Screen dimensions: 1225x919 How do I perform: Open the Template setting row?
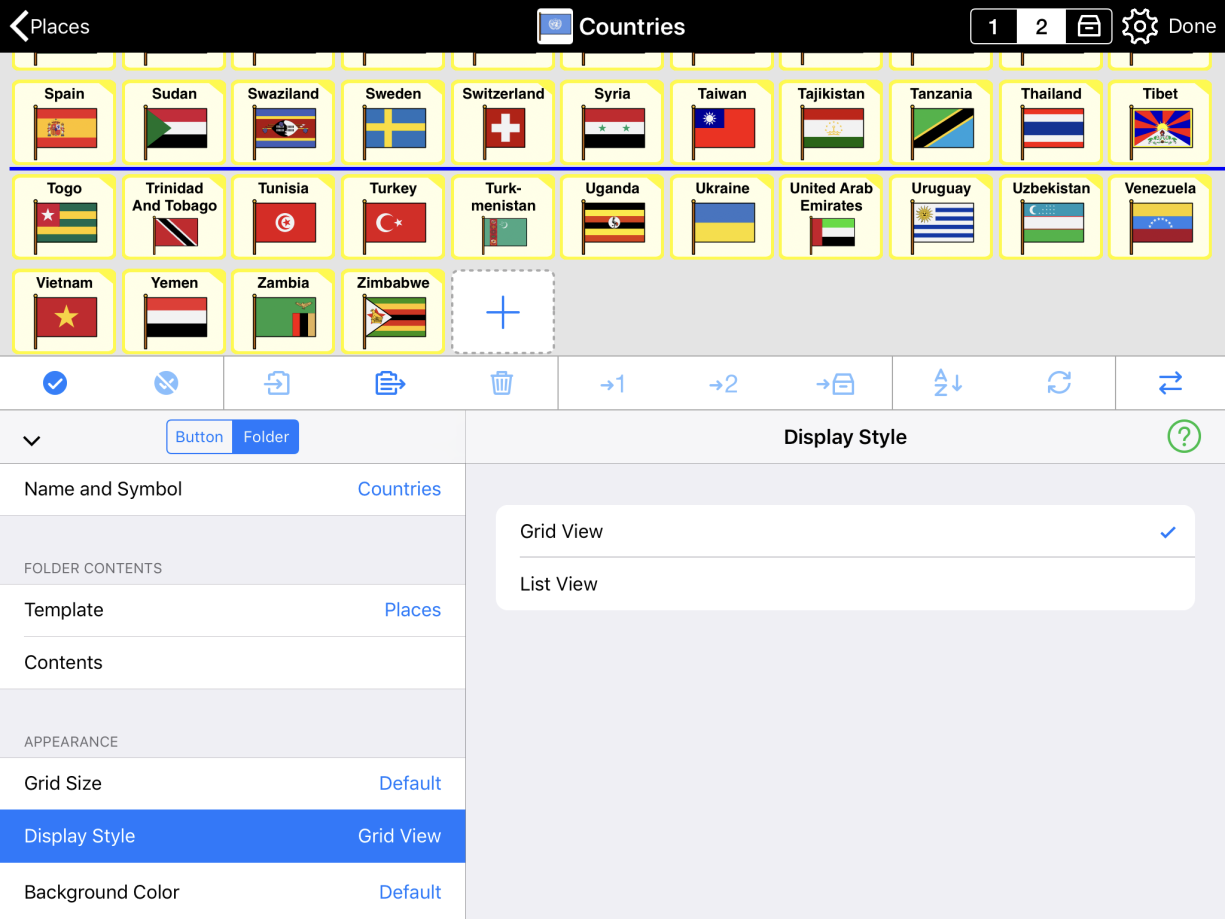pos(232,610)
